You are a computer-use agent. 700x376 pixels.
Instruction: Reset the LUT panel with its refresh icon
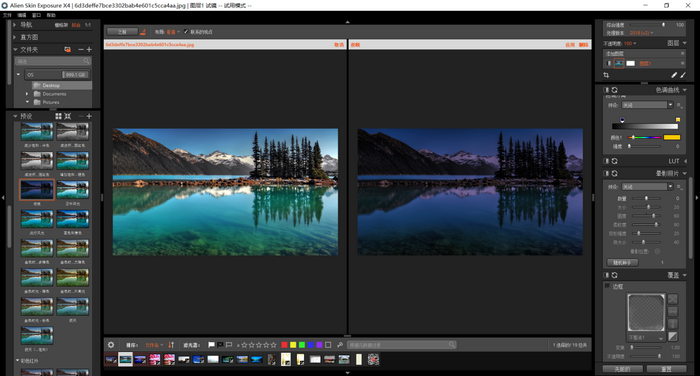pyautogui.click(x=615, y=161)
